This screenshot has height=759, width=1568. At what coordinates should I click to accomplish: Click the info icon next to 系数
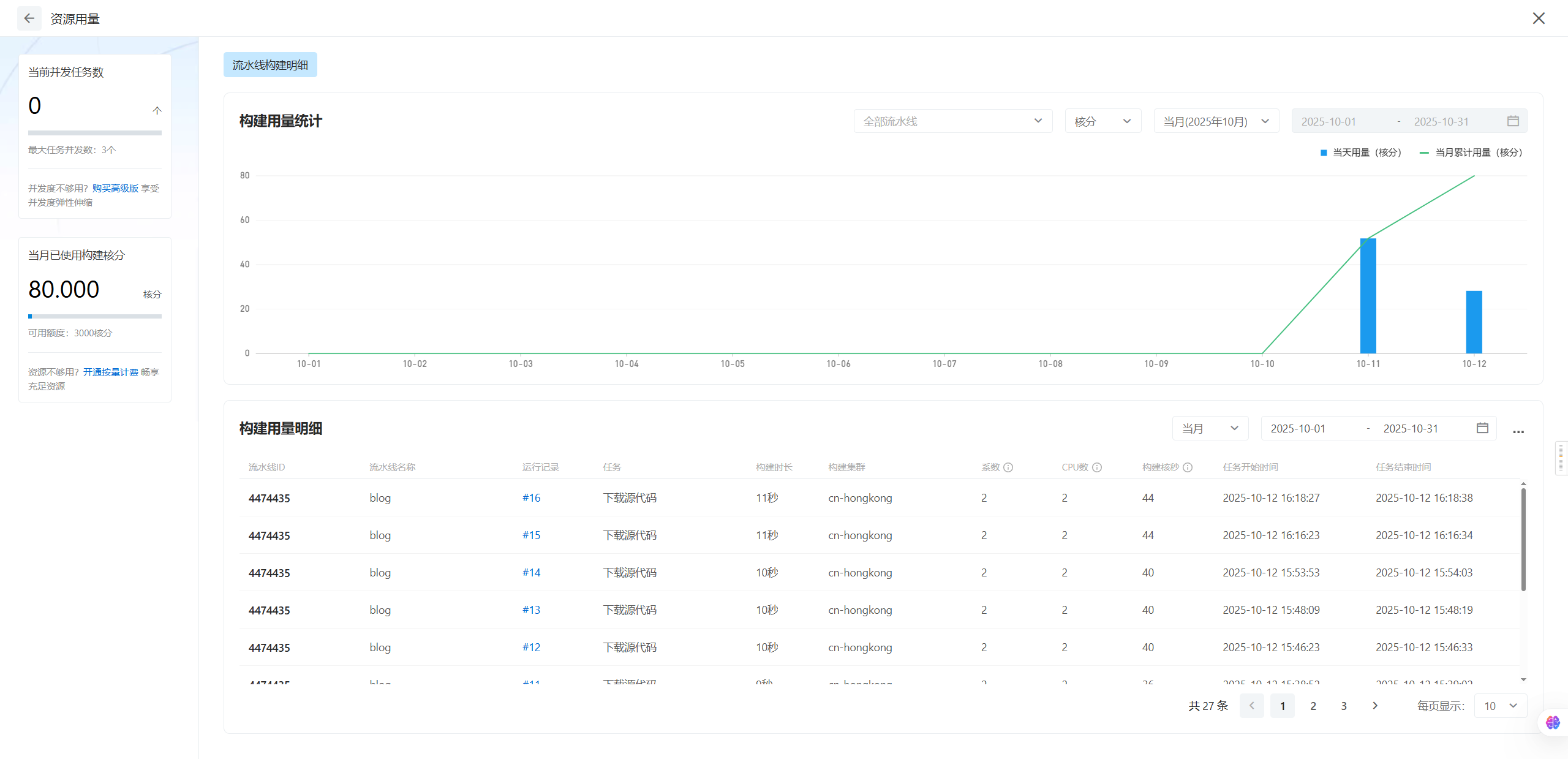1008,467
